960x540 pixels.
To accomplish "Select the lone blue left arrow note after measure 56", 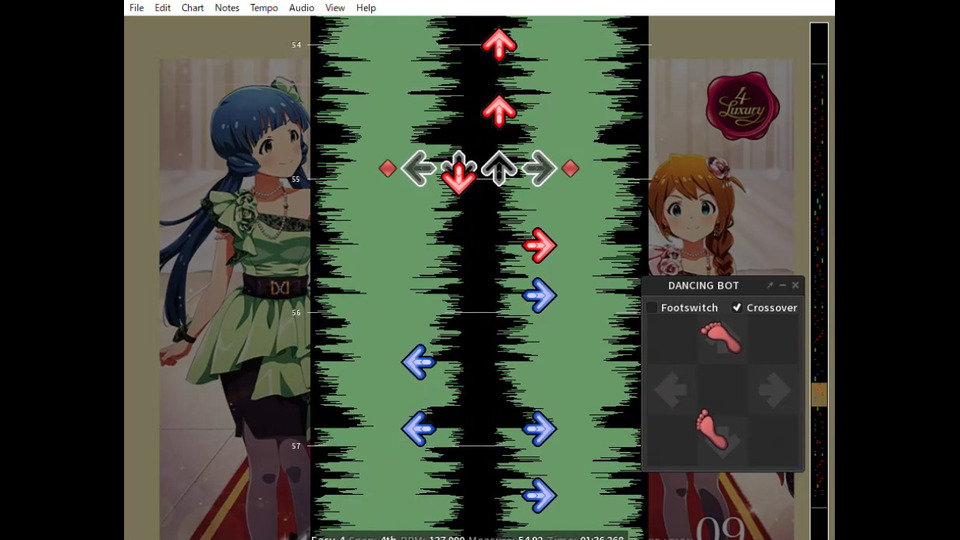I will pos(419,362).
